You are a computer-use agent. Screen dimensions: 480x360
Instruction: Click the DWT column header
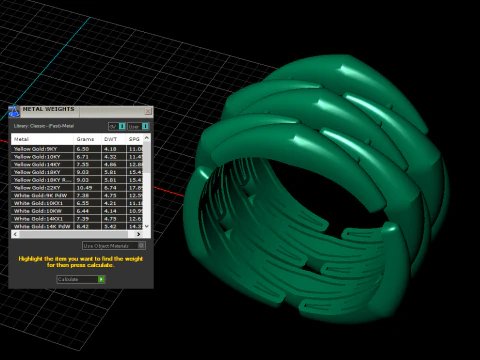click(114, 139)
